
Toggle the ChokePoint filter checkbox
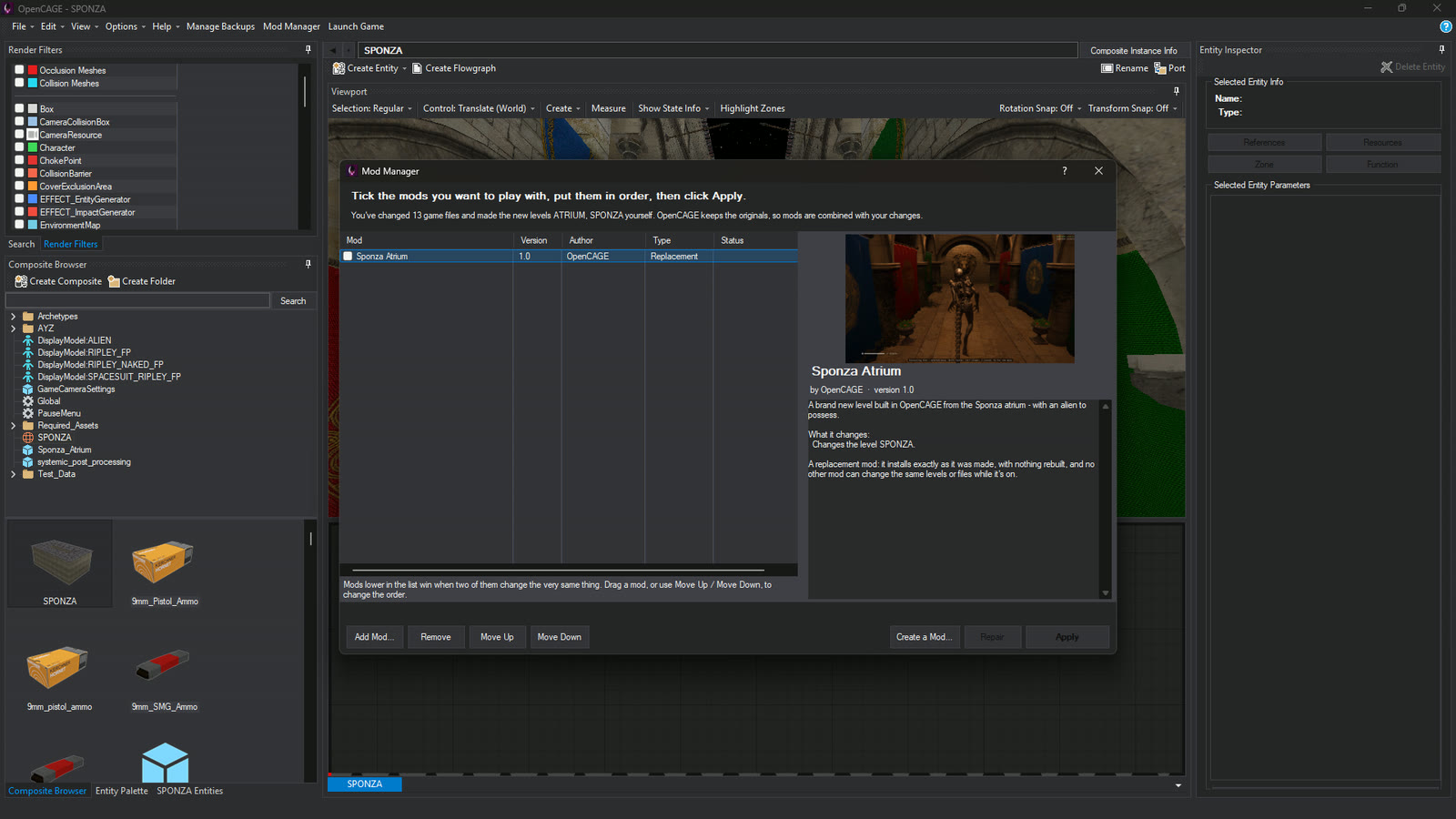(19, 160)
